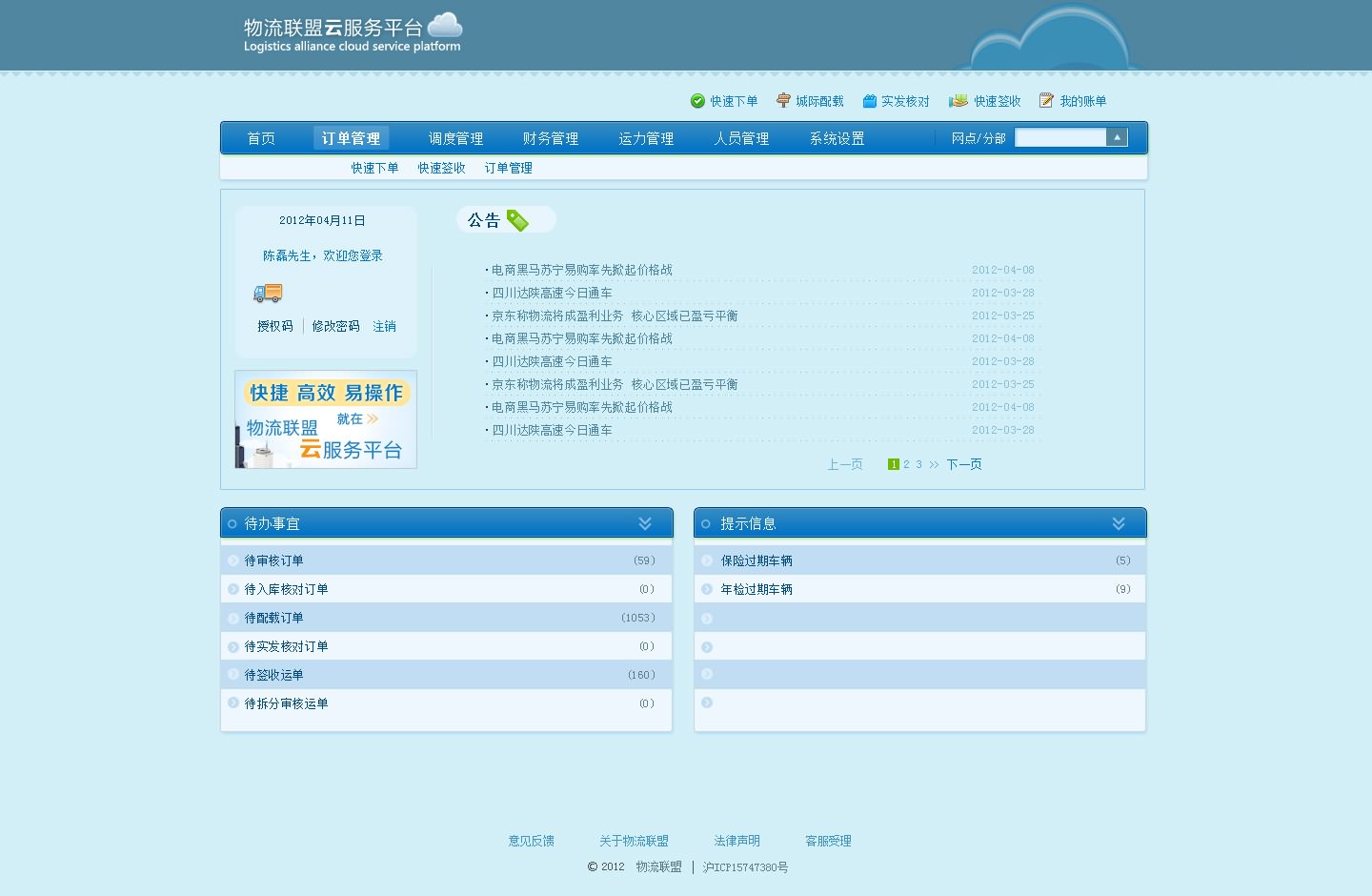Click bullet icon of 待审核订单 row

coord(233,560)
